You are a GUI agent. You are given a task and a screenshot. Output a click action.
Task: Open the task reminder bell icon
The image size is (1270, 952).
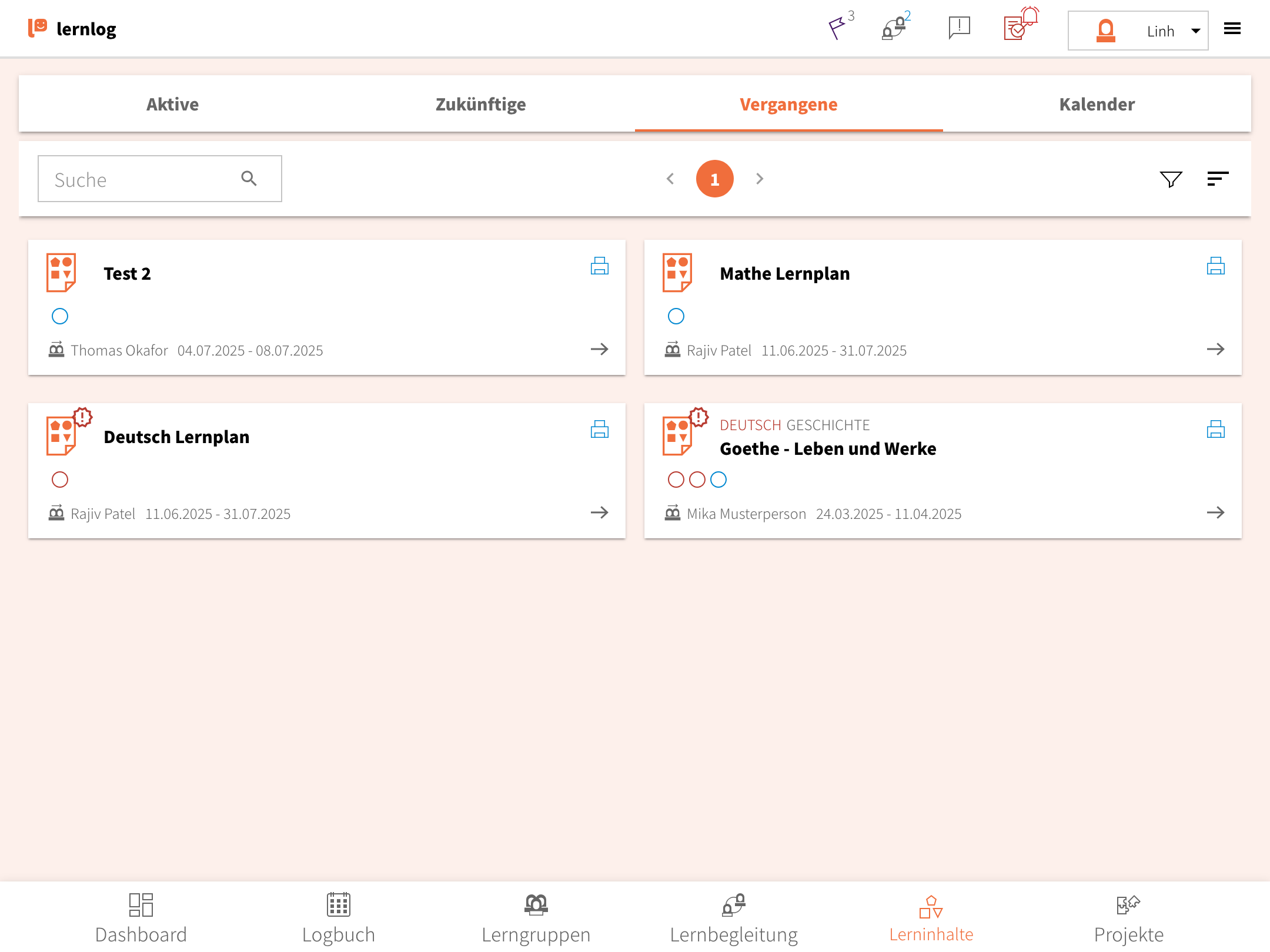(1021, 25)
